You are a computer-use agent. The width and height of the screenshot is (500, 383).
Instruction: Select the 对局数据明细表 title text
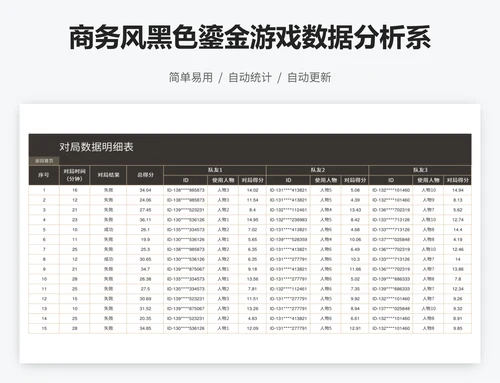(x=96, y=147)
